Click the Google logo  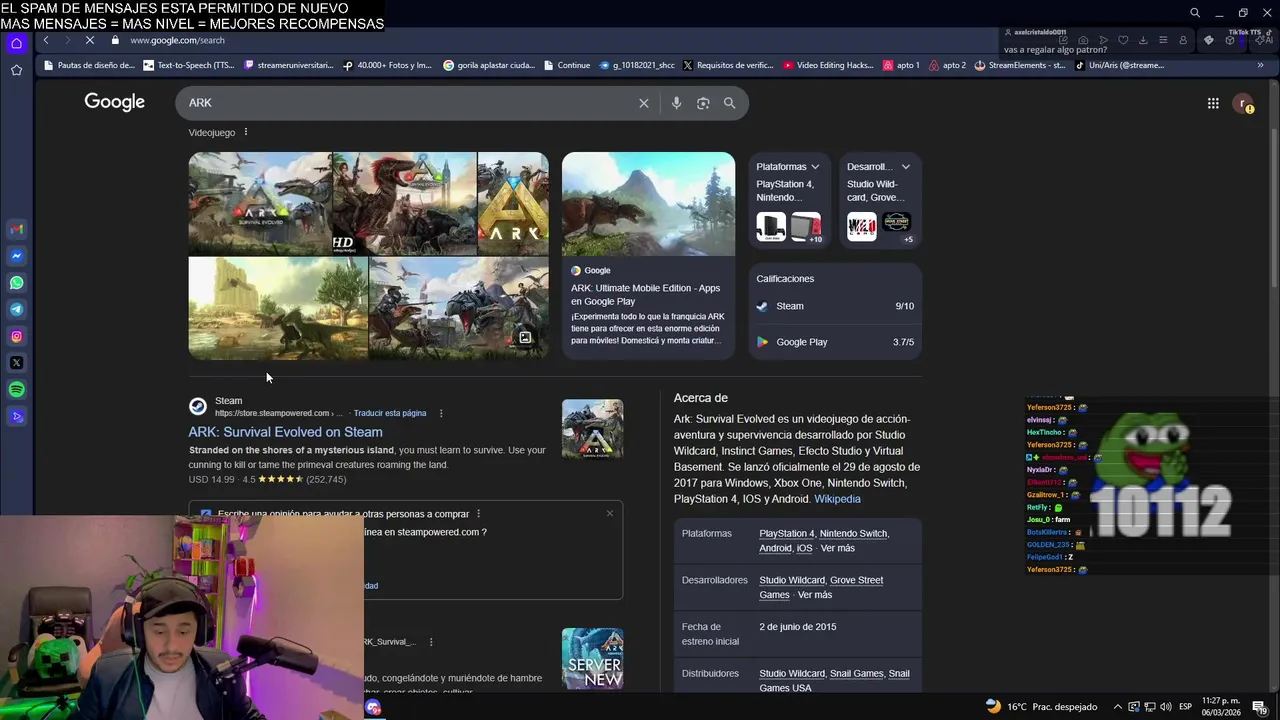tap(115, 102)
